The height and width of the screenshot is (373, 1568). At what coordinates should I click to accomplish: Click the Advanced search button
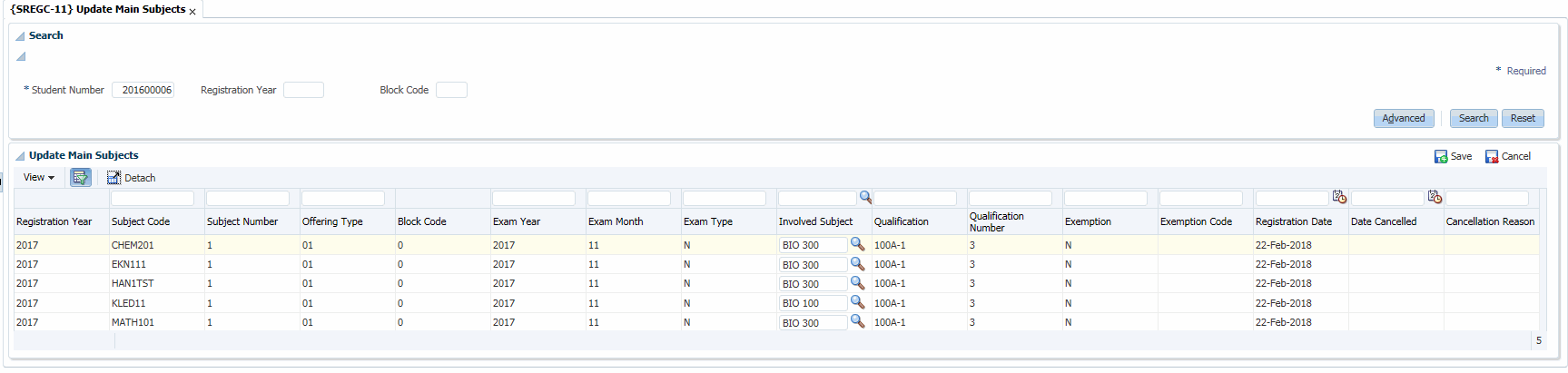click(x=1403, y=118)
